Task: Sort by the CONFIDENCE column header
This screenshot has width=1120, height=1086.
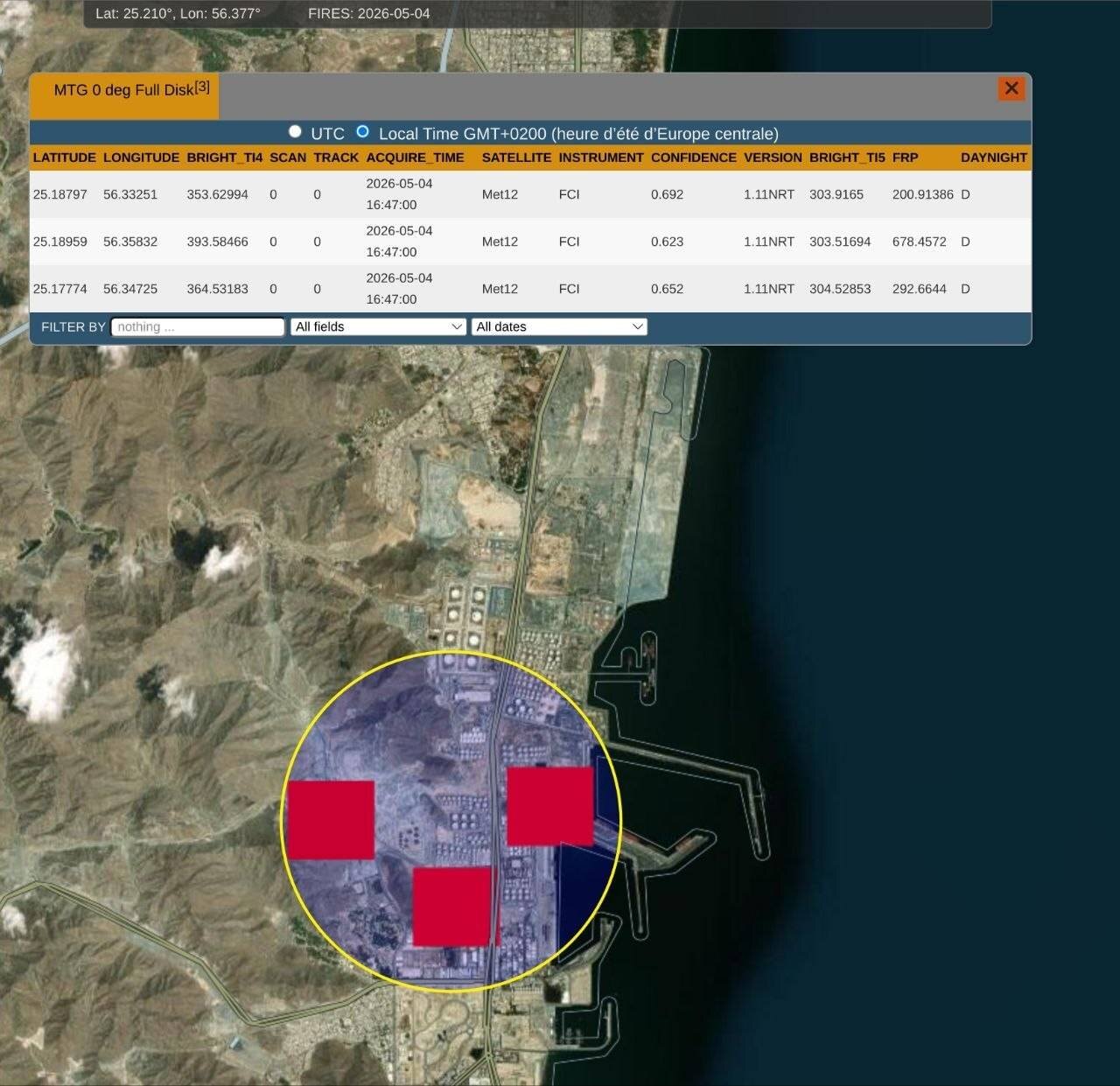Action: [x=694, y=158]
